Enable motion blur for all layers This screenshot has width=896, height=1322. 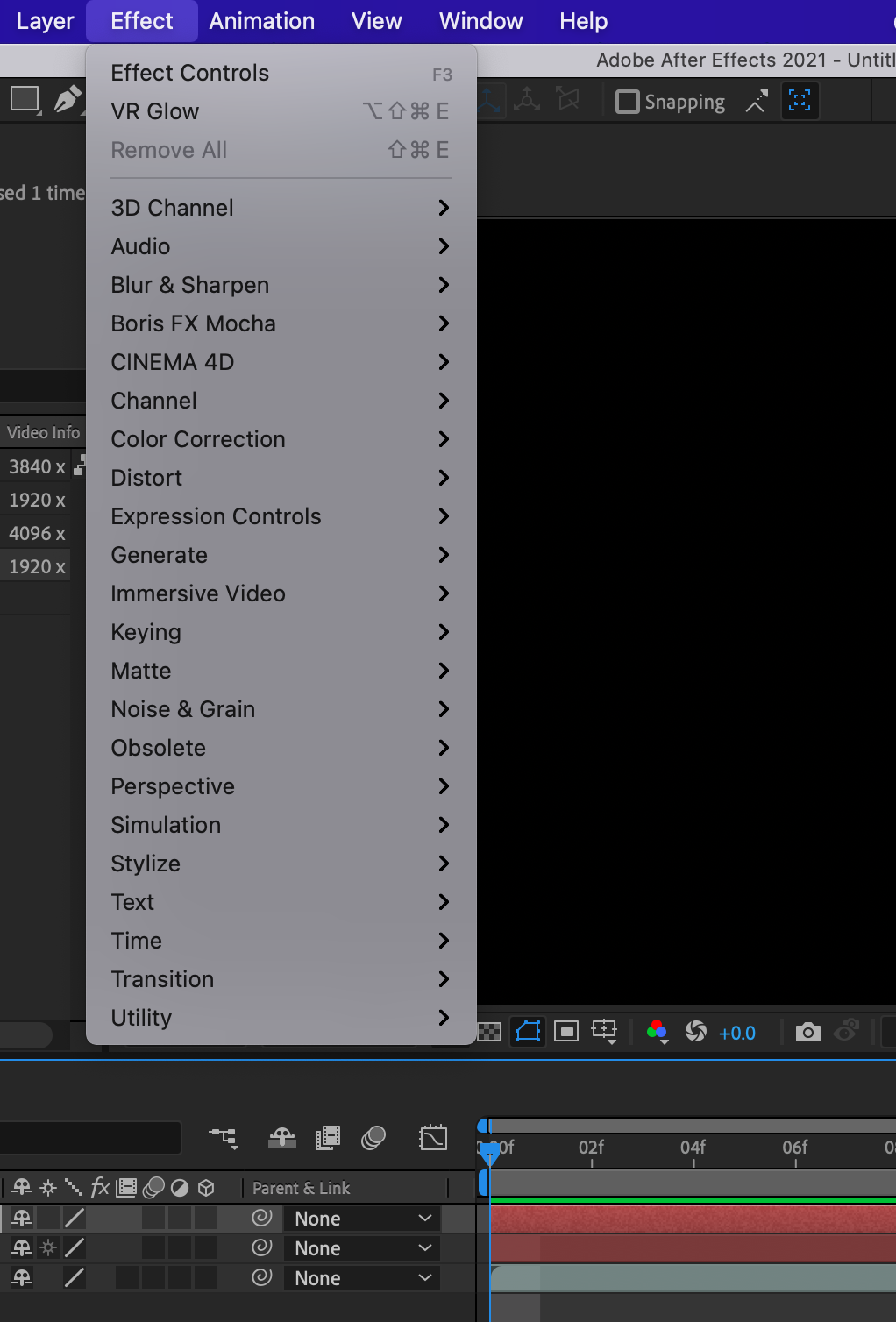[373, 1137]
